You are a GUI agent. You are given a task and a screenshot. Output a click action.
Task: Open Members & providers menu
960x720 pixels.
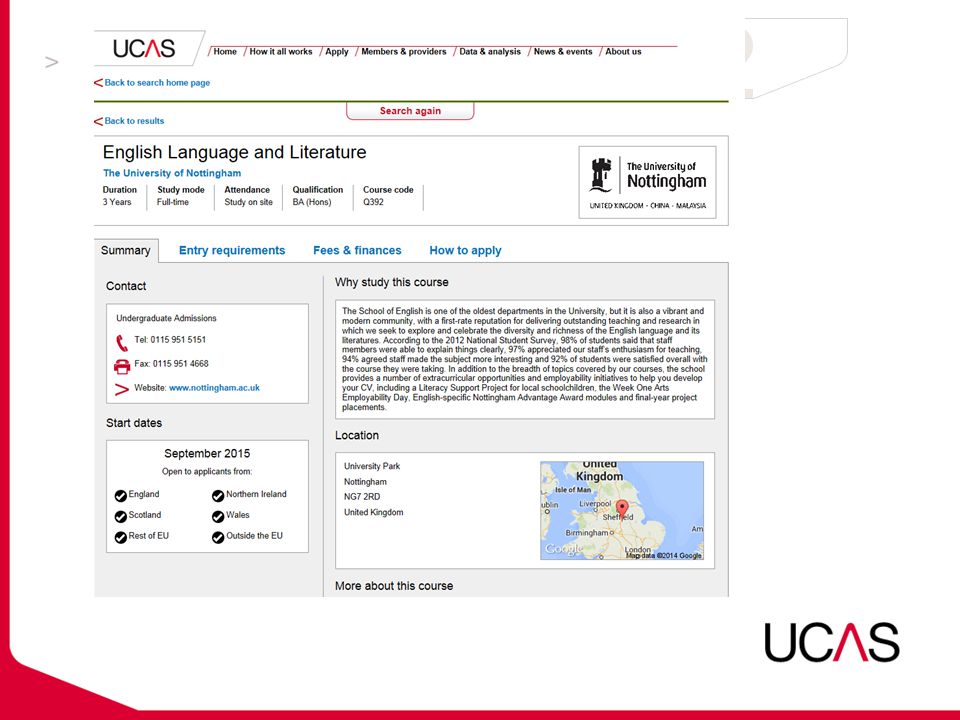(403, 51)
